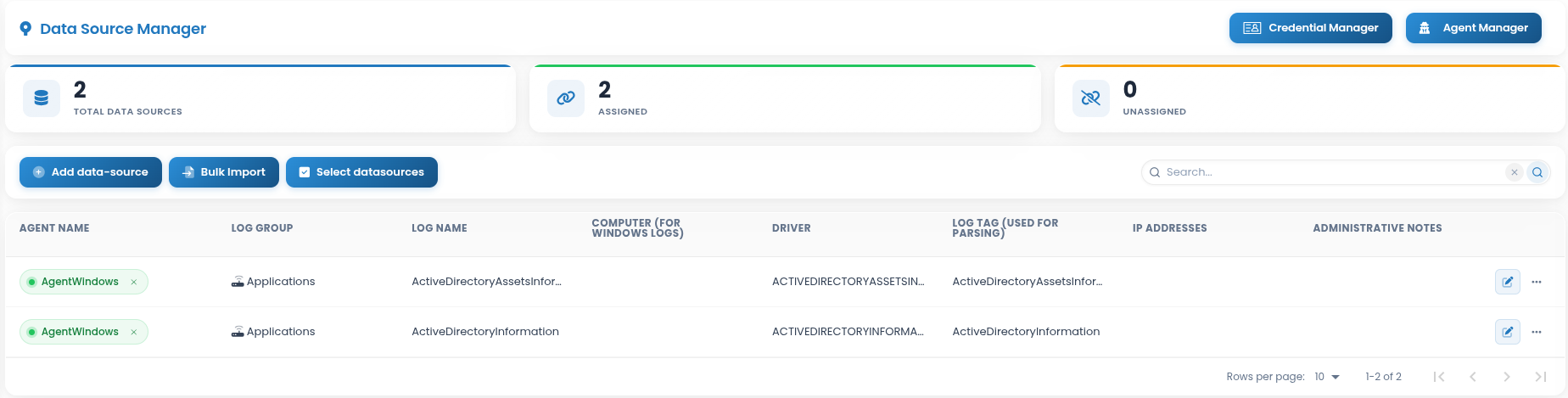Toggle Select datasources mode

point(361,172)
